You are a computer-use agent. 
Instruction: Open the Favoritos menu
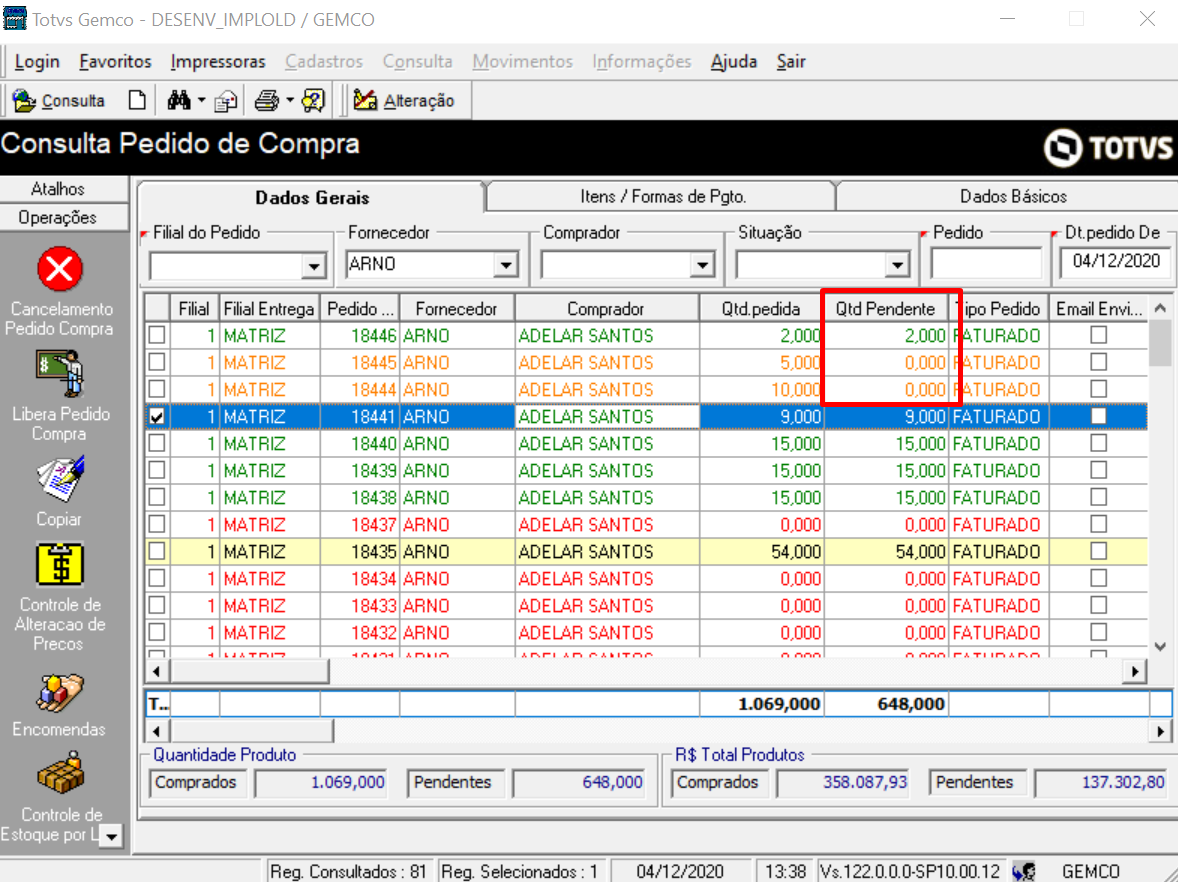[115, 62]
